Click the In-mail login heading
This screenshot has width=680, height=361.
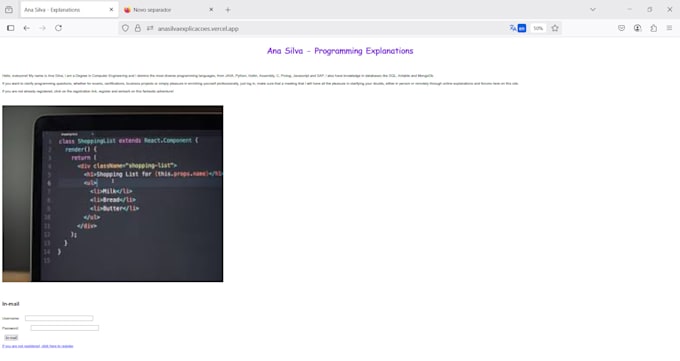click(x=11, y=304)
